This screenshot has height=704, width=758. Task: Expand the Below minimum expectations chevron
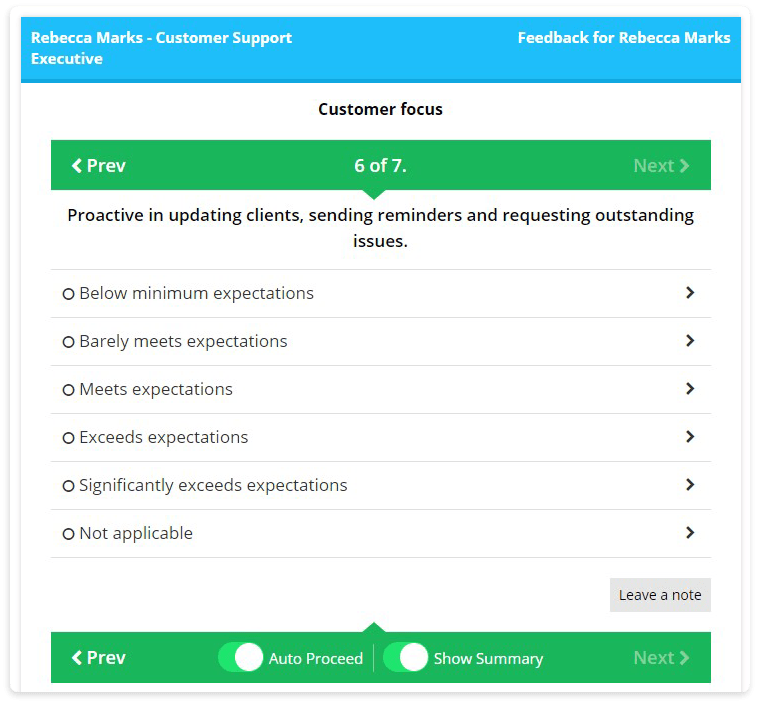(x=690, y=293)
